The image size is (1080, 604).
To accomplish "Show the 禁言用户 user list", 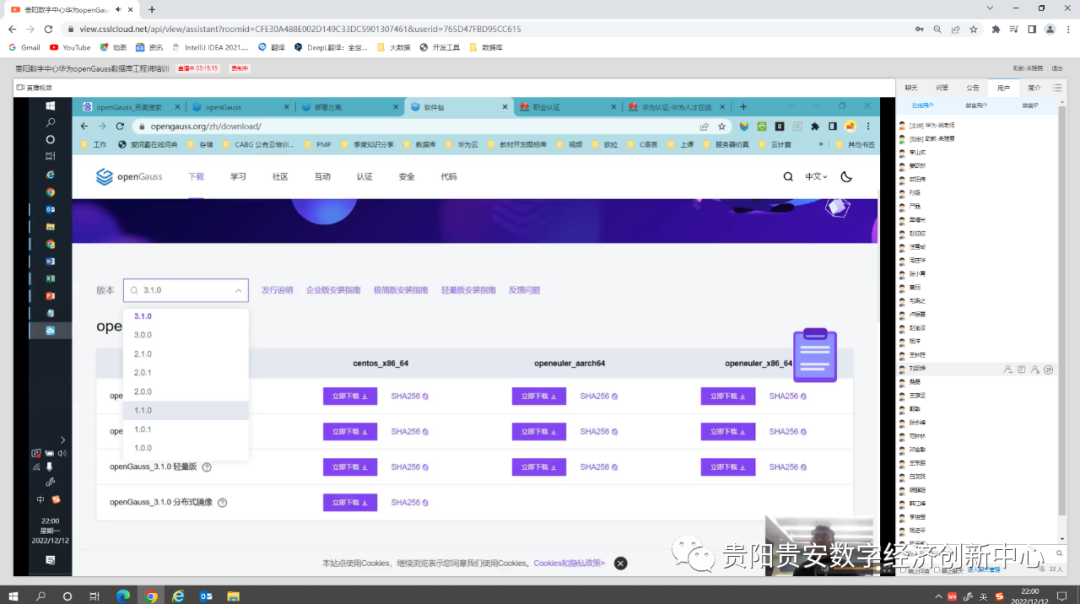I will pos(976,106).
